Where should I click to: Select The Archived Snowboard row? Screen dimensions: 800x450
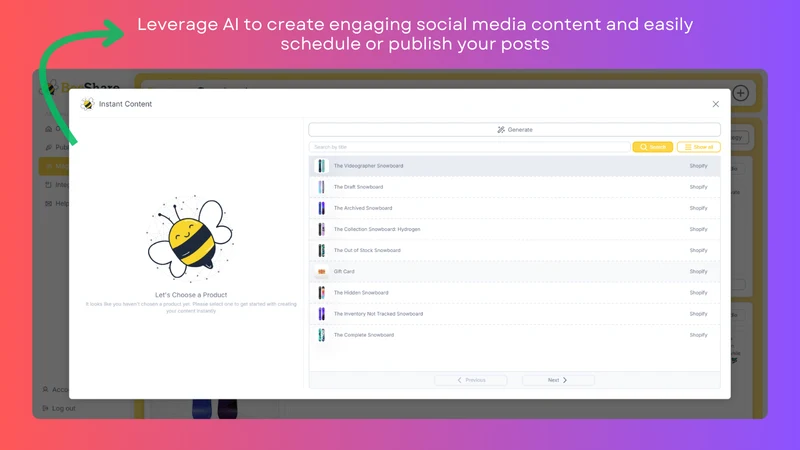514,208
